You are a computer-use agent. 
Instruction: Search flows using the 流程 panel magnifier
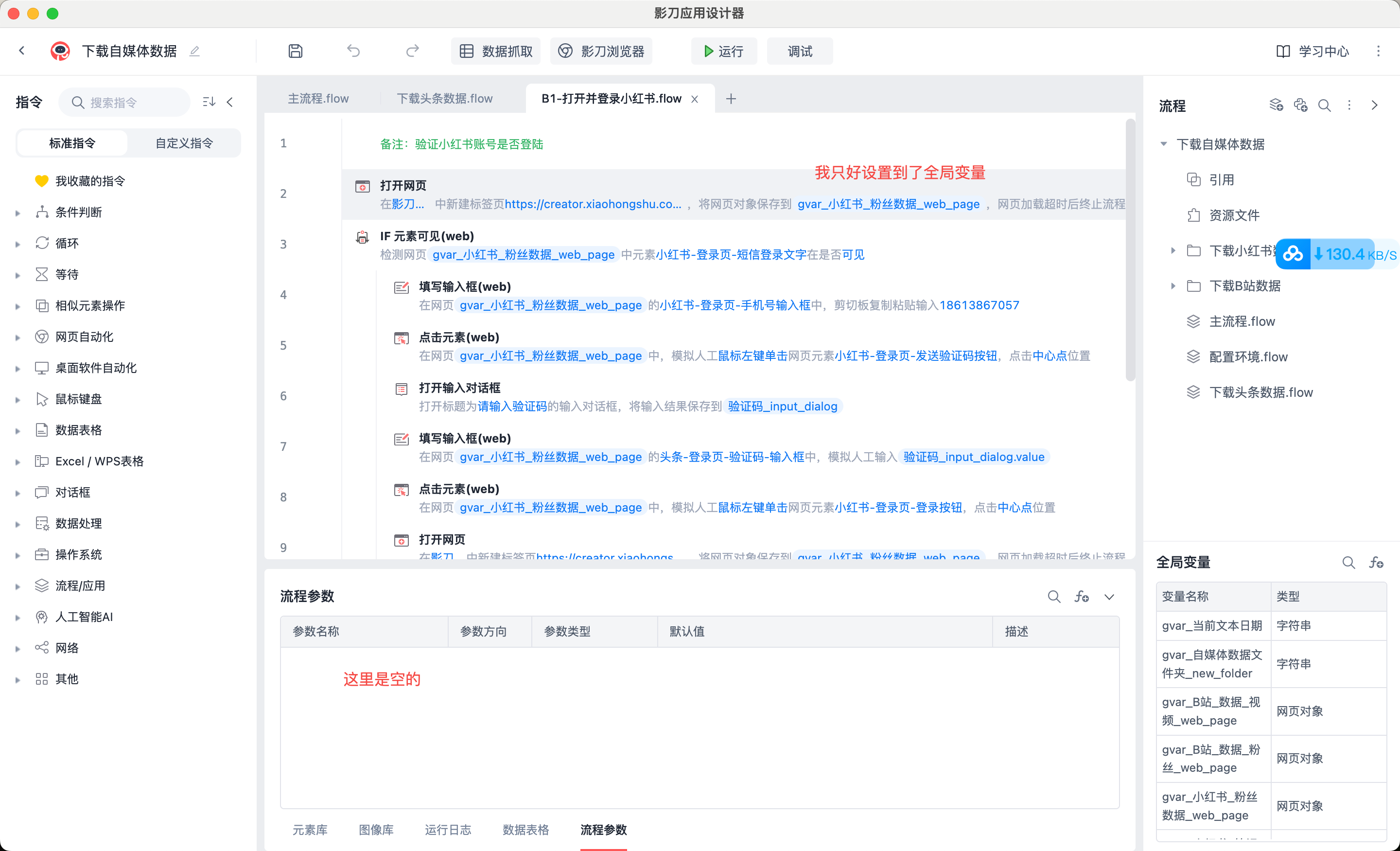(1324, 106)
